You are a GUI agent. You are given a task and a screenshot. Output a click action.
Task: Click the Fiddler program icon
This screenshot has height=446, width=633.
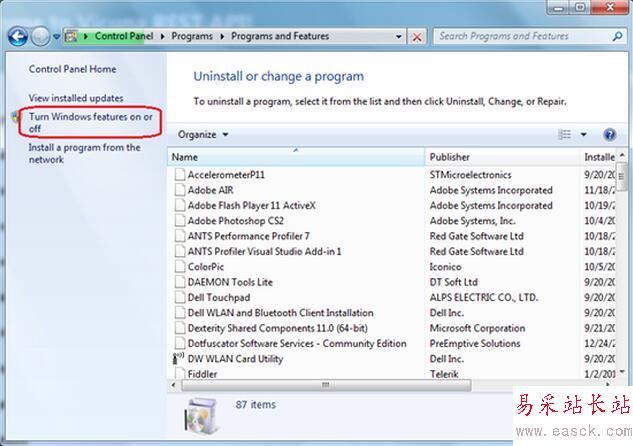coord(180,373)
